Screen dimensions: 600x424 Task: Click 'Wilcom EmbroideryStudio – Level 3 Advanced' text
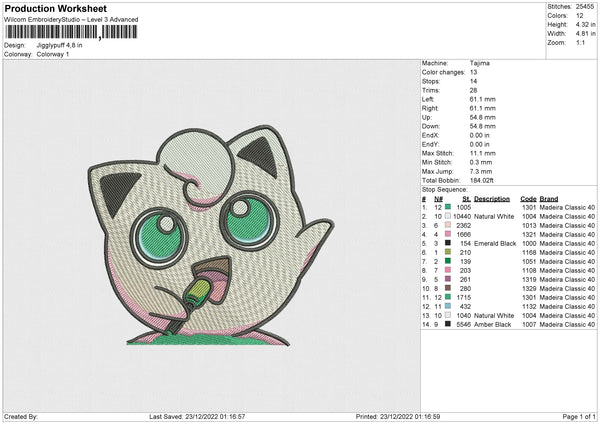pos(71,19)
